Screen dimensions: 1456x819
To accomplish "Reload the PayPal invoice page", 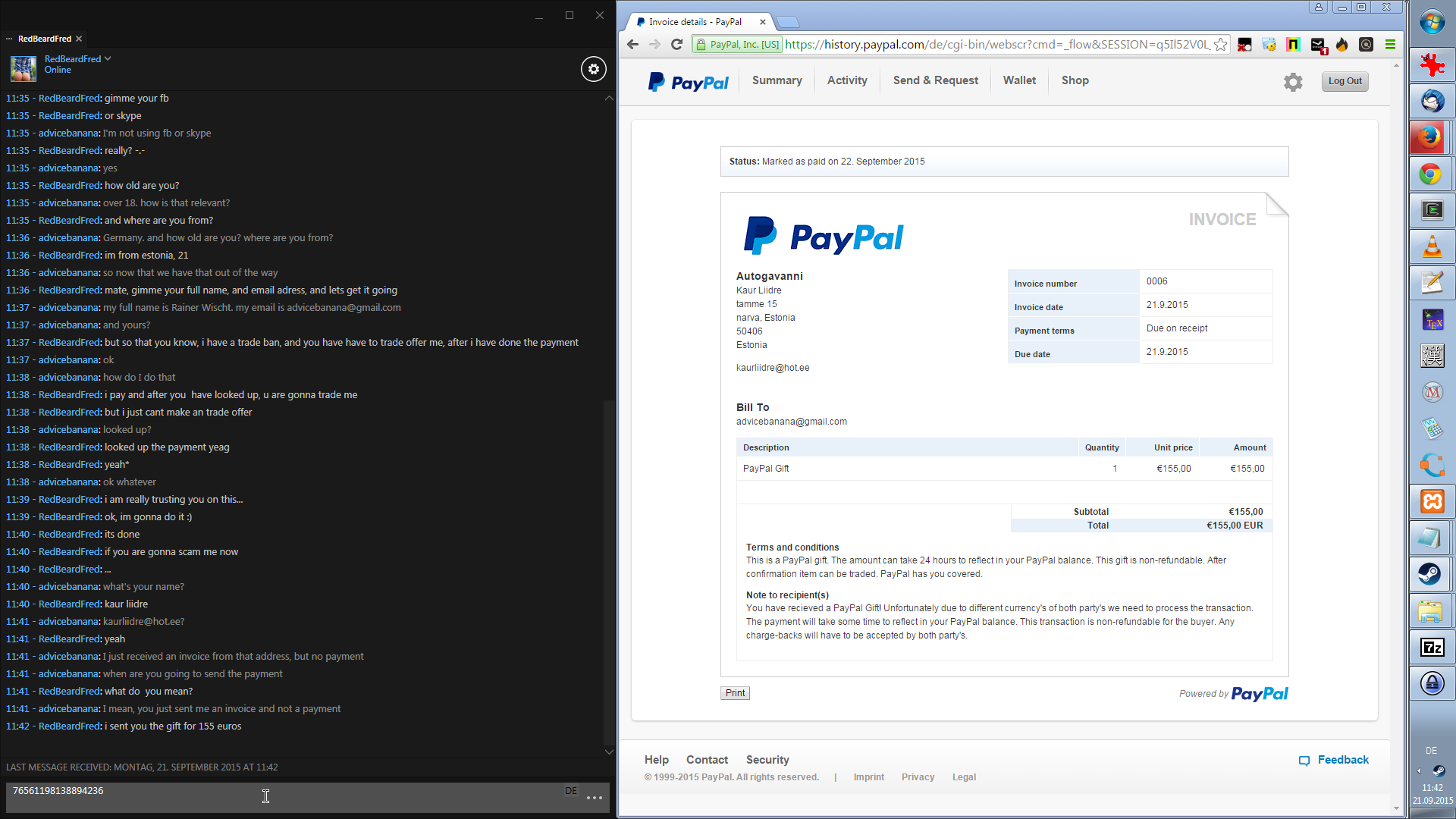I will click(x=676, y=45).
